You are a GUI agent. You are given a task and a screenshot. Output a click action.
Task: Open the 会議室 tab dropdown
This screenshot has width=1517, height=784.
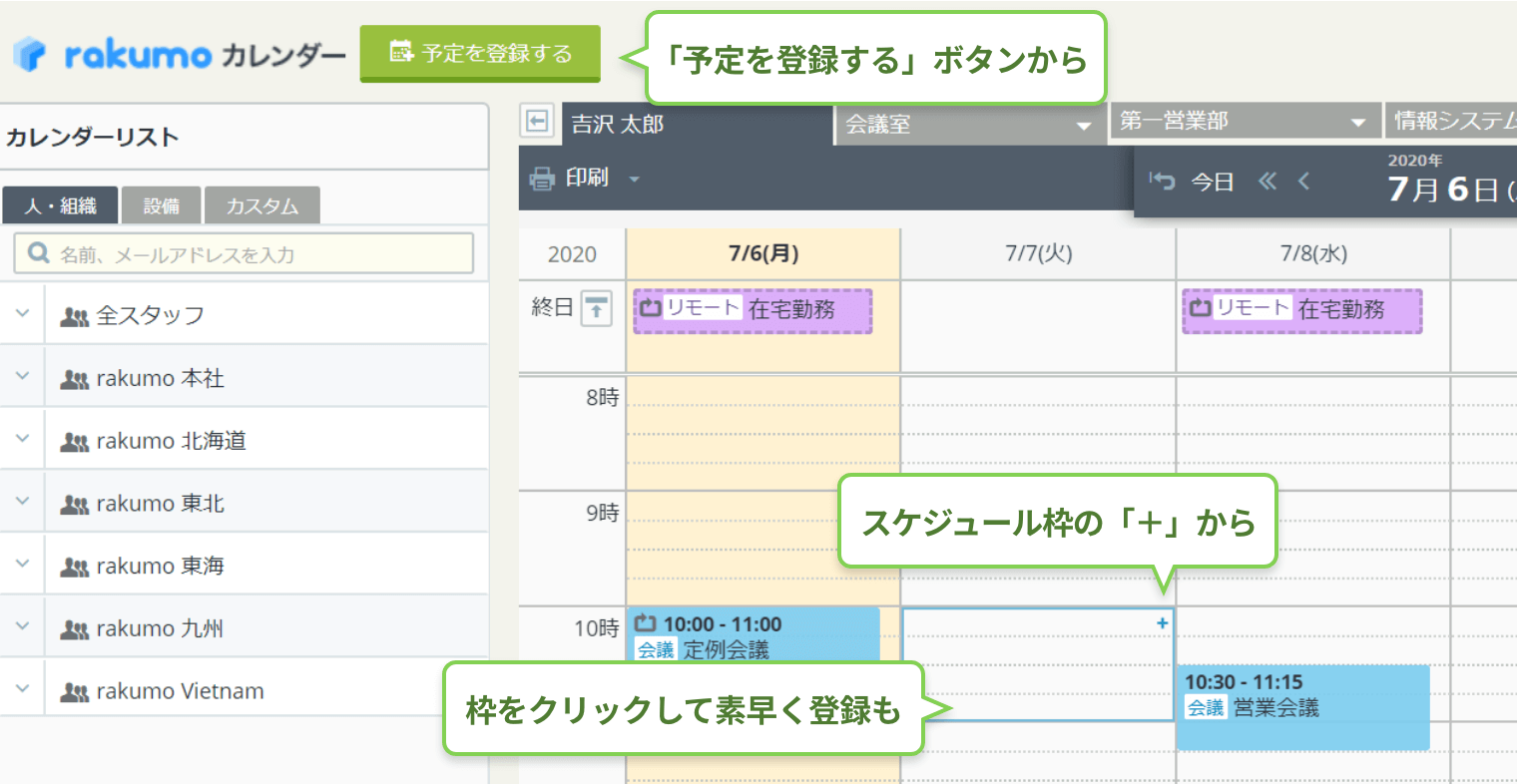pos(1084,126)
